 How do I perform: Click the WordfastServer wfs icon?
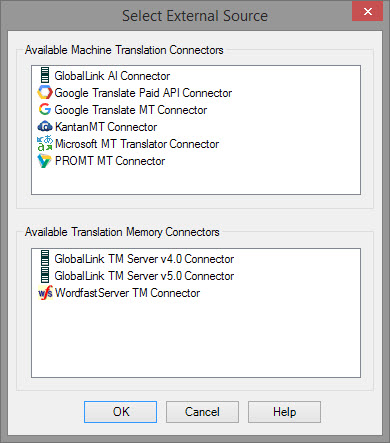[45, 293]
